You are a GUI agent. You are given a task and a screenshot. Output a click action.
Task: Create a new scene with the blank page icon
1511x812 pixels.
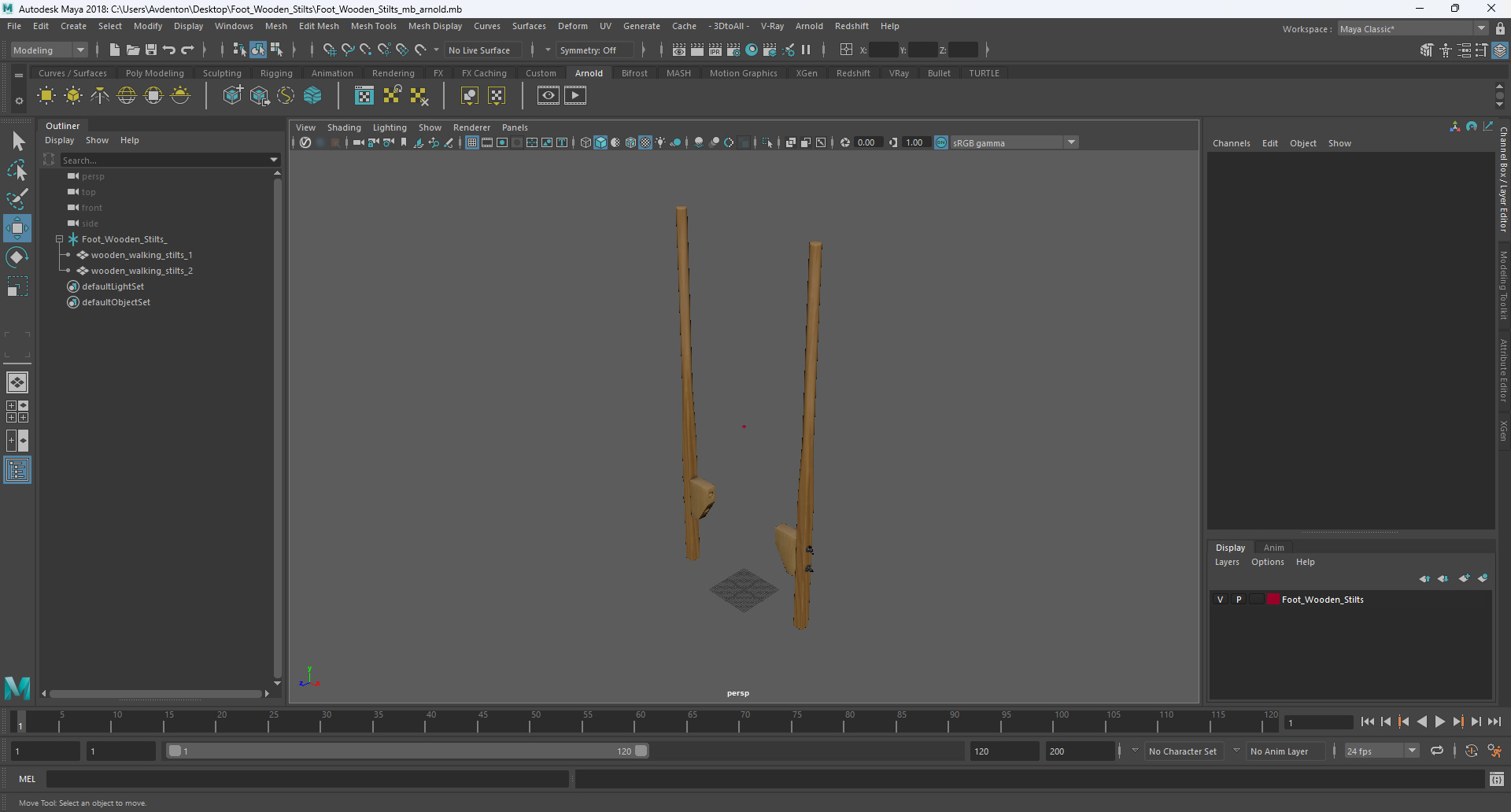point(115,50)
